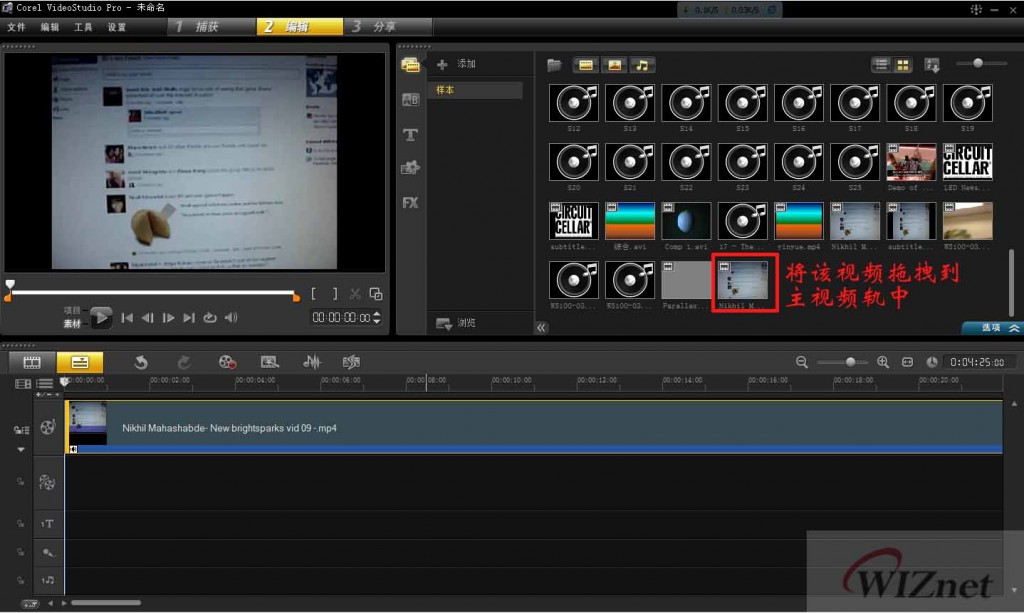
Task: Open the 工具 tools menu
Action: [x=83, y=27]
